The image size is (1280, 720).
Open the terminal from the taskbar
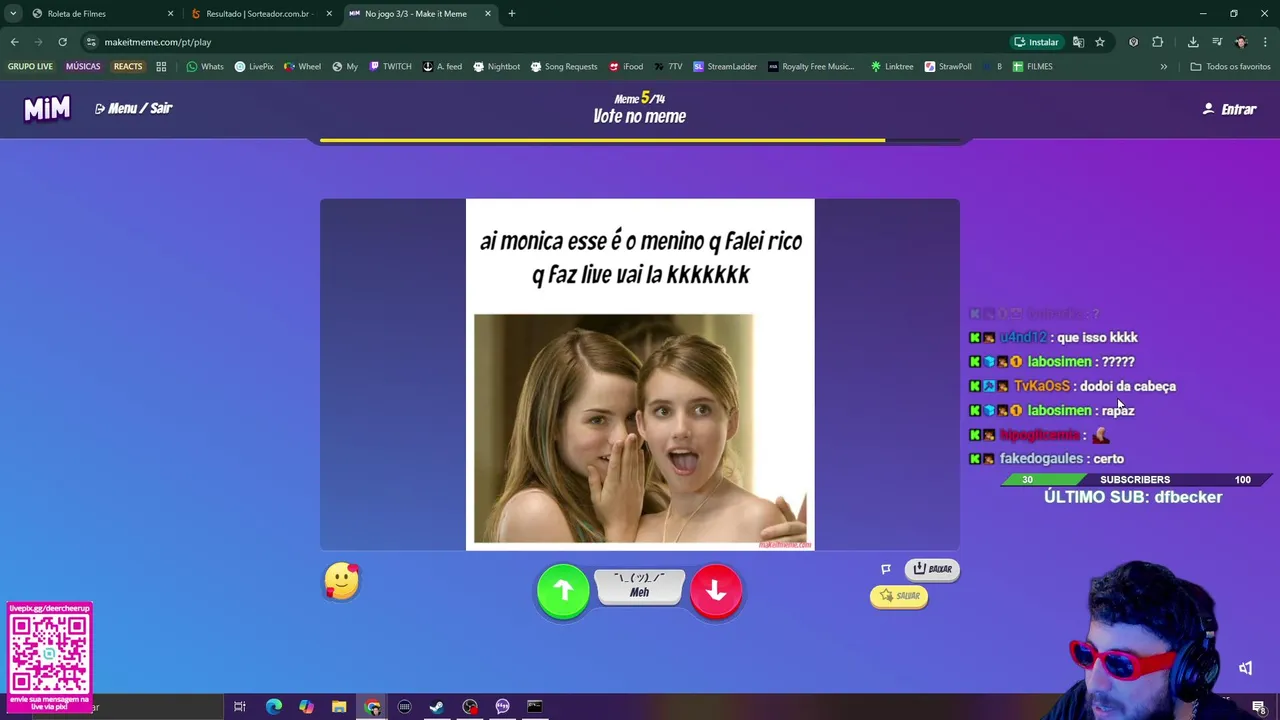[535, 707]
